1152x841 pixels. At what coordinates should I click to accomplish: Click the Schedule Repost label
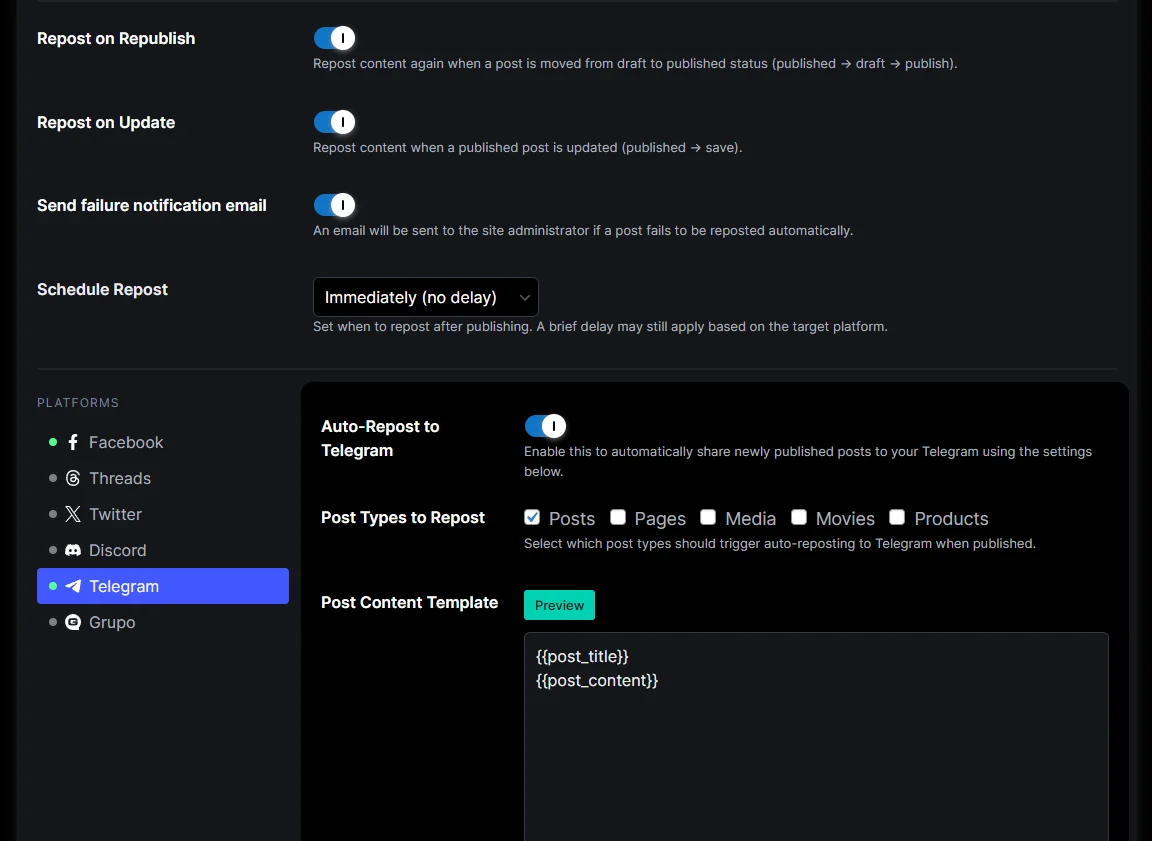(x=102, y=289)
